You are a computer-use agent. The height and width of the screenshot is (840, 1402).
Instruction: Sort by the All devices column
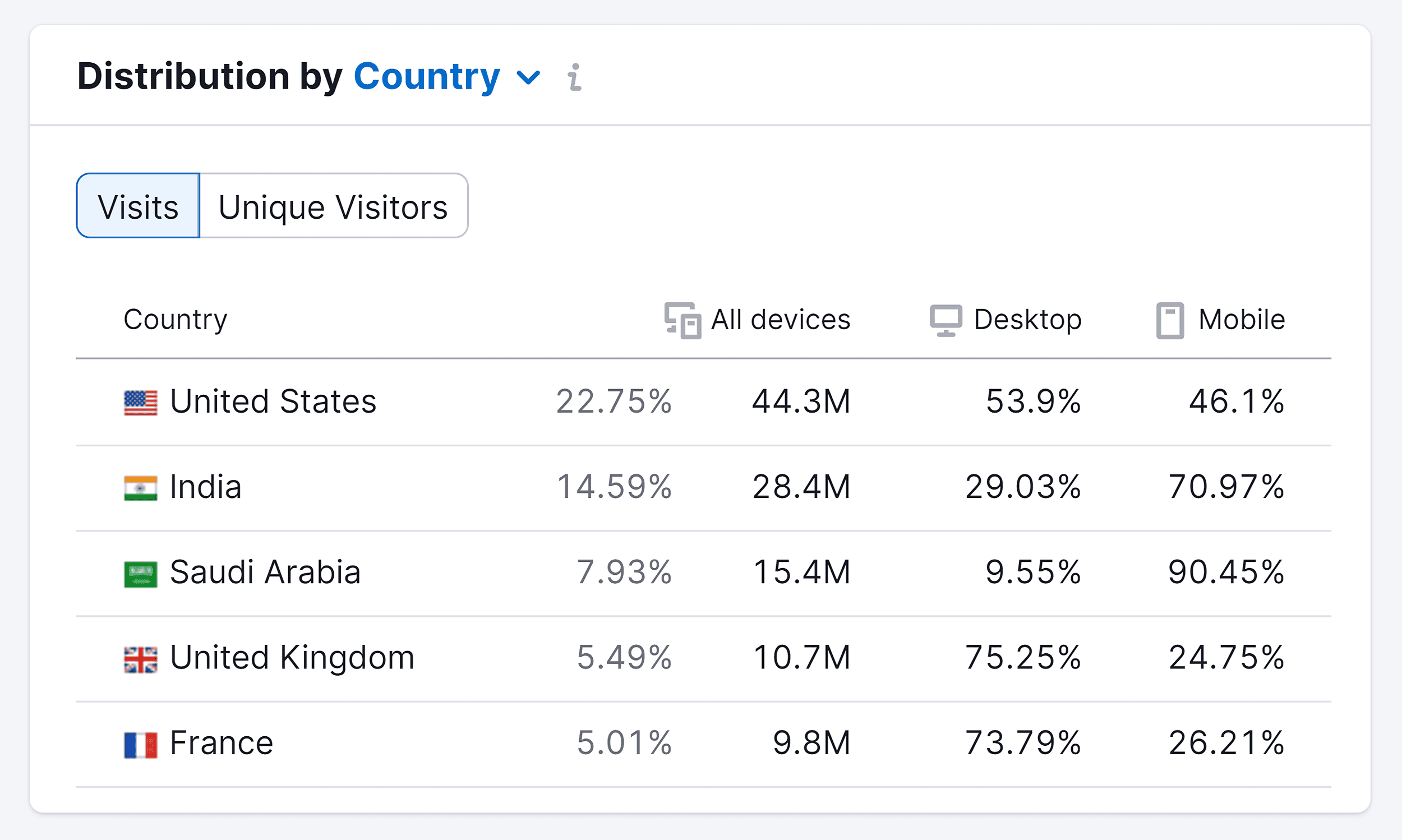point(781,320)
